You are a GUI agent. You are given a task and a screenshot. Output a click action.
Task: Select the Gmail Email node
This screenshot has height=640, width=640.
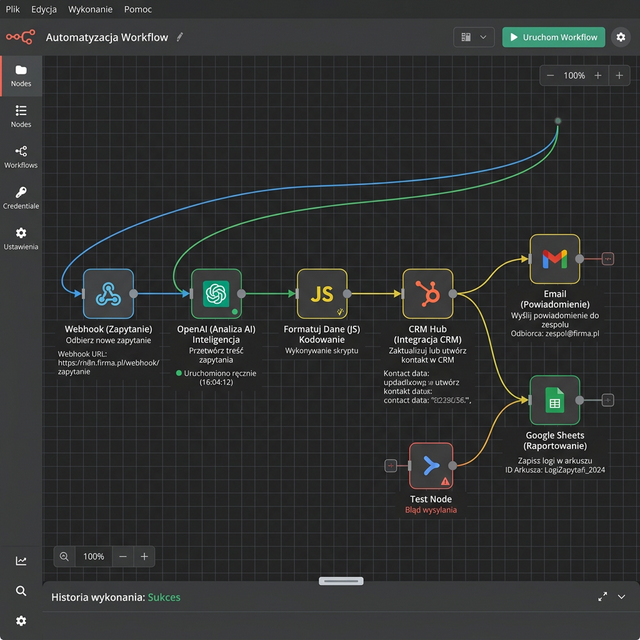pos(555,259)
